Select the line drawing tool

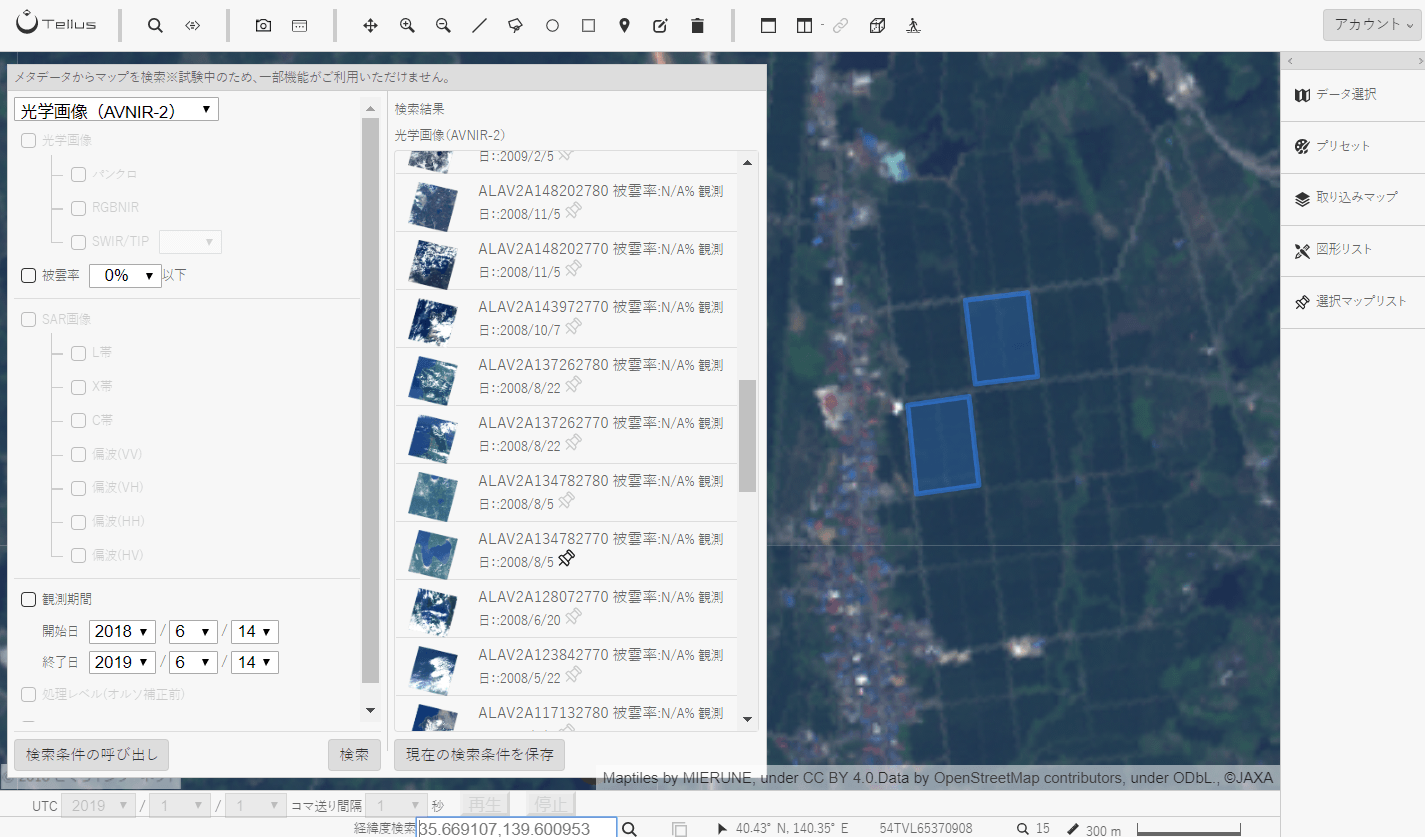pyautogui.click(x=479, y=26)
